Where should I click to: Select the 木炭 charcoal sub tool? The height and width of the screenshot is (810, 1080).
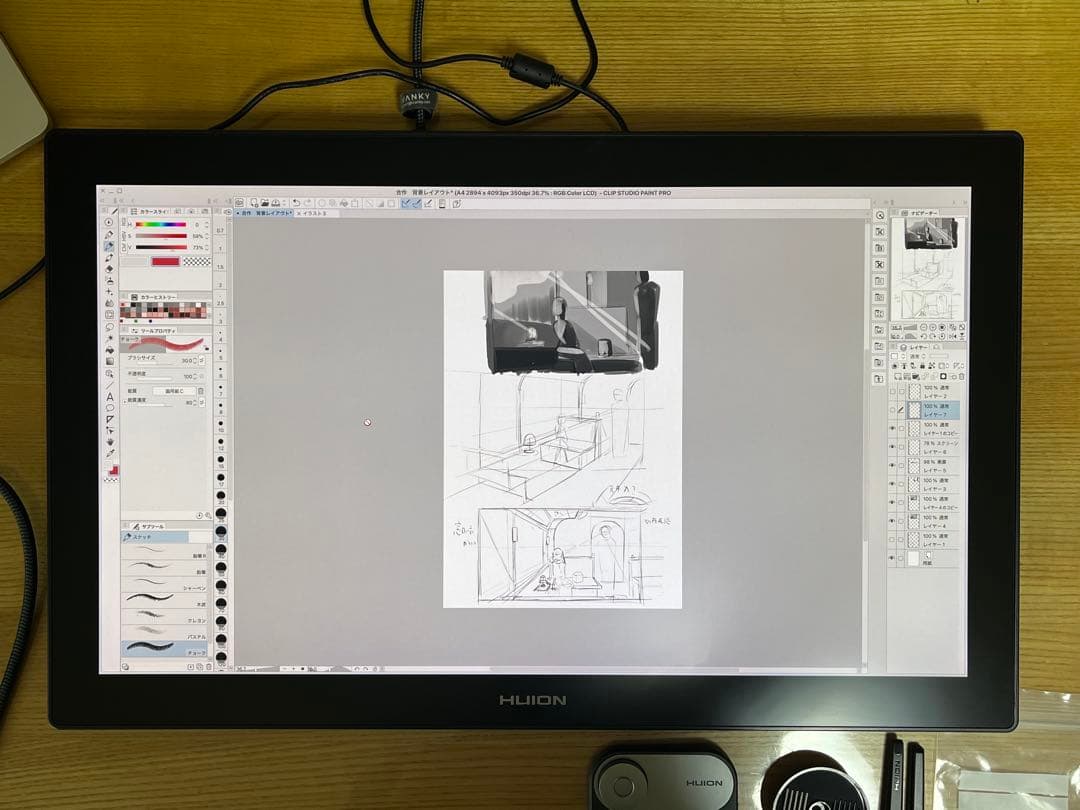(x=164, y=601)
